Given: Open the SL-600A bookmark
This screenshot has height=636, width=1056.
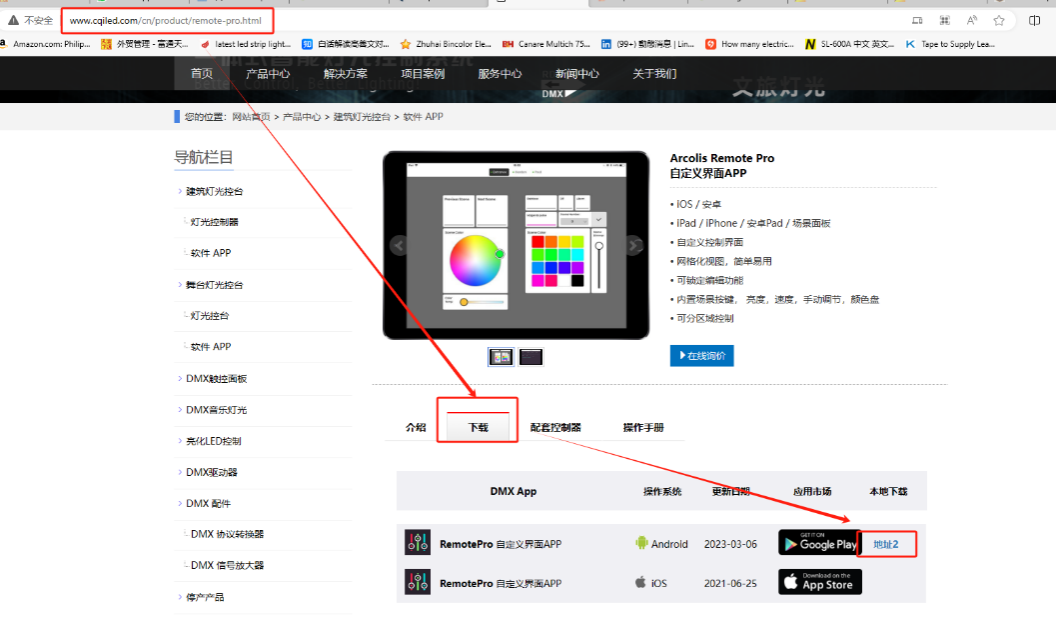Looking at the screenshot, I should click(849, 44).
